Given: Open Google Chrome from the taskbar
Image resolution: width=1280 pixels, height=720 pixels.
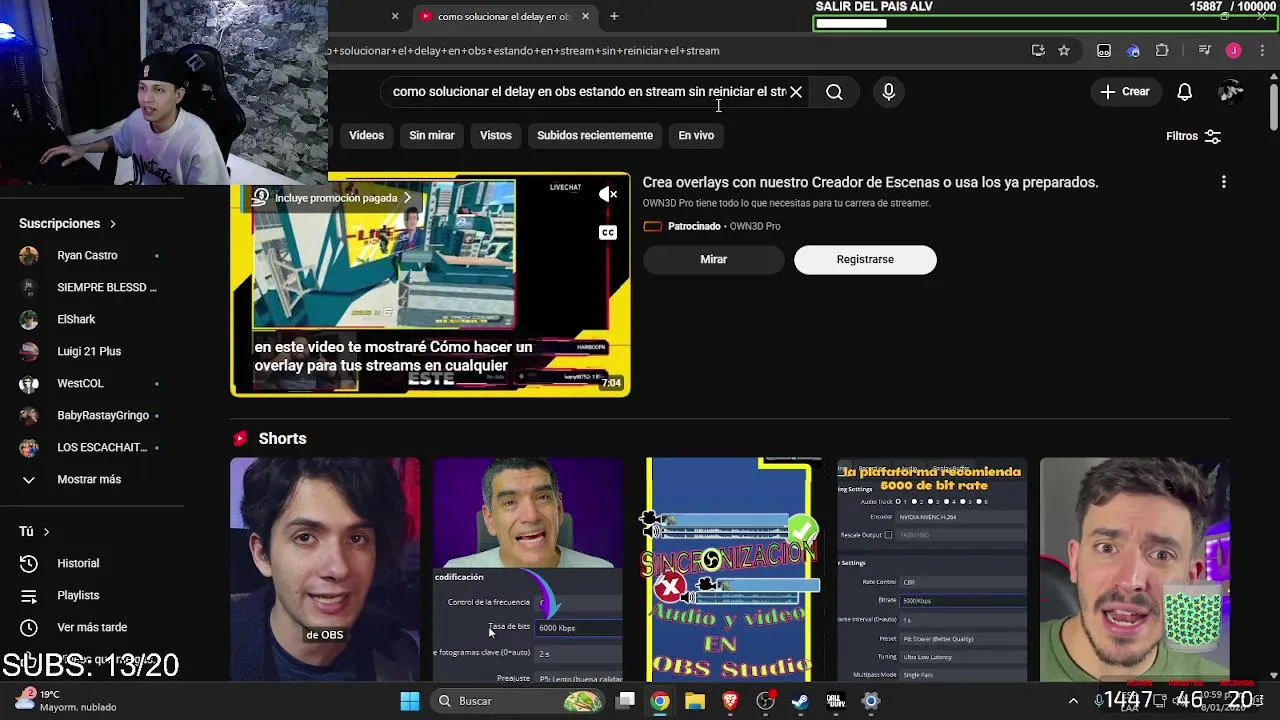Looking at the screenshot, I should pos(660,701).
